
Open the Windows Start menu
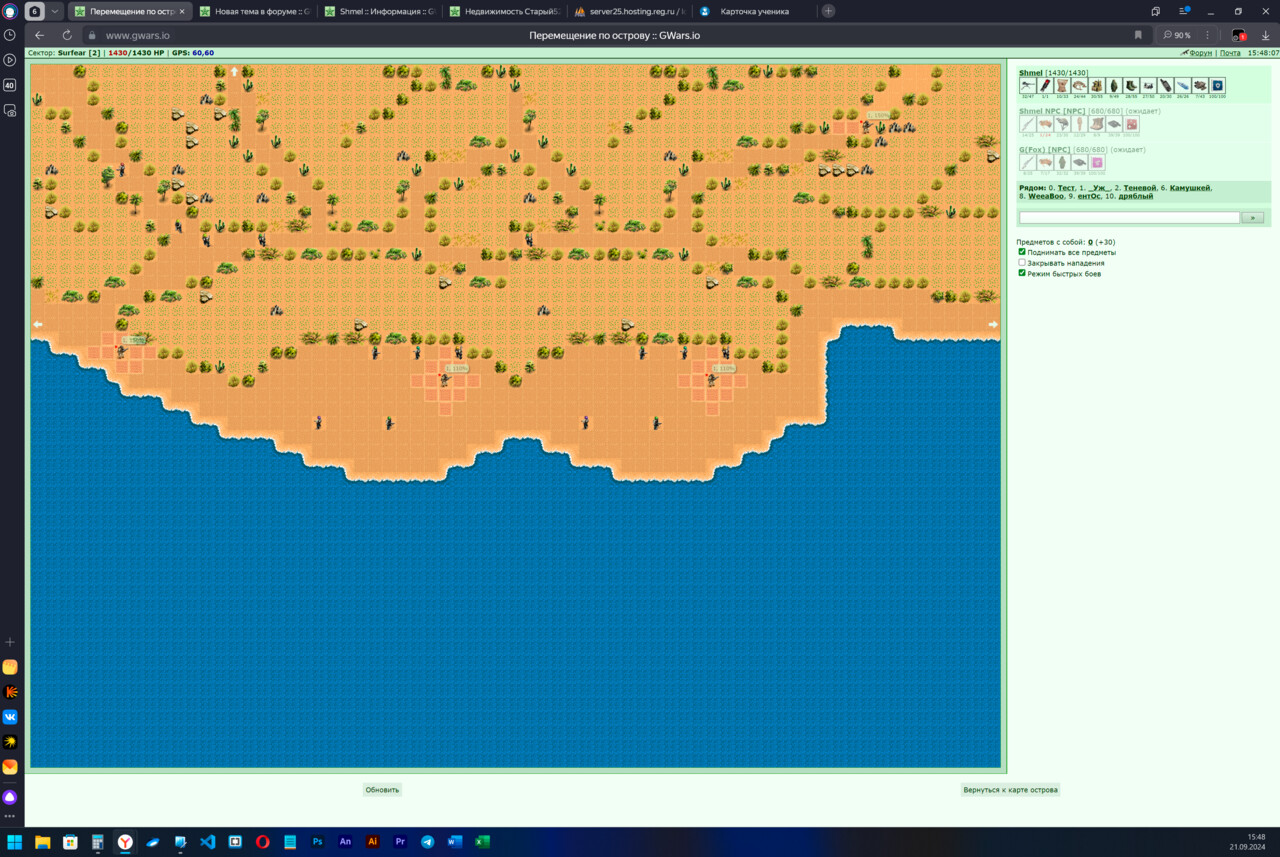[x=14, y=842]
